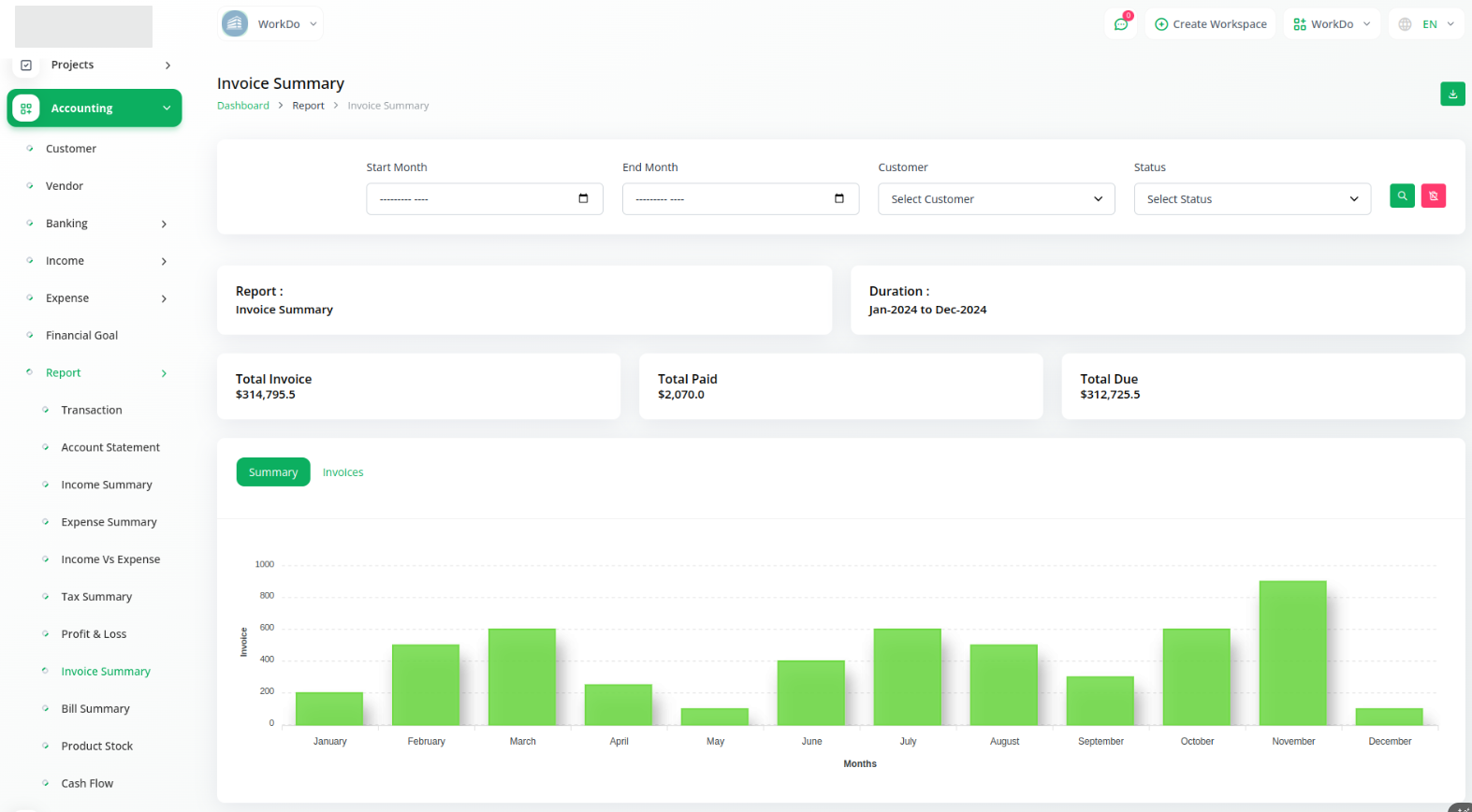This screenshot has height=812, width=1472.
Task: Click the red reset filter icon
Action: (x=1433, y=196)
